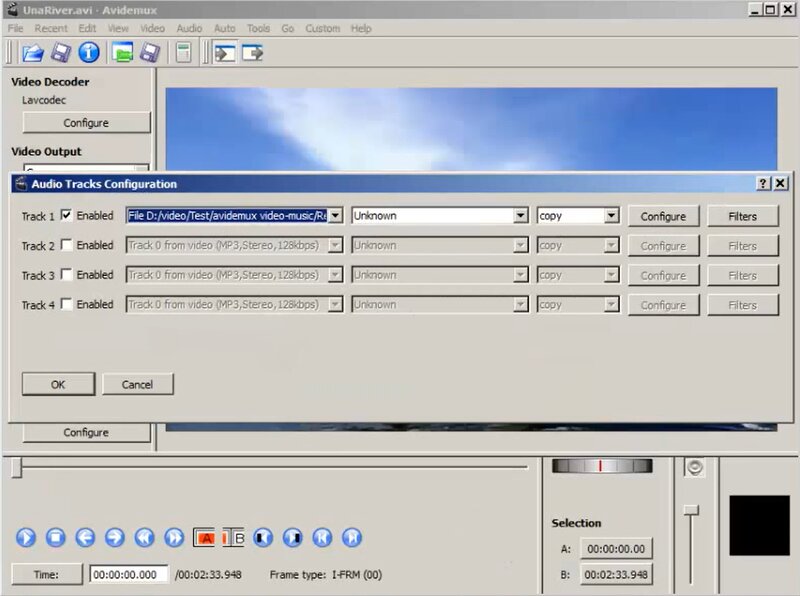This screenshot has height=596, width=800.
Task: Go to next frame arrow
Action: (114, 538)
